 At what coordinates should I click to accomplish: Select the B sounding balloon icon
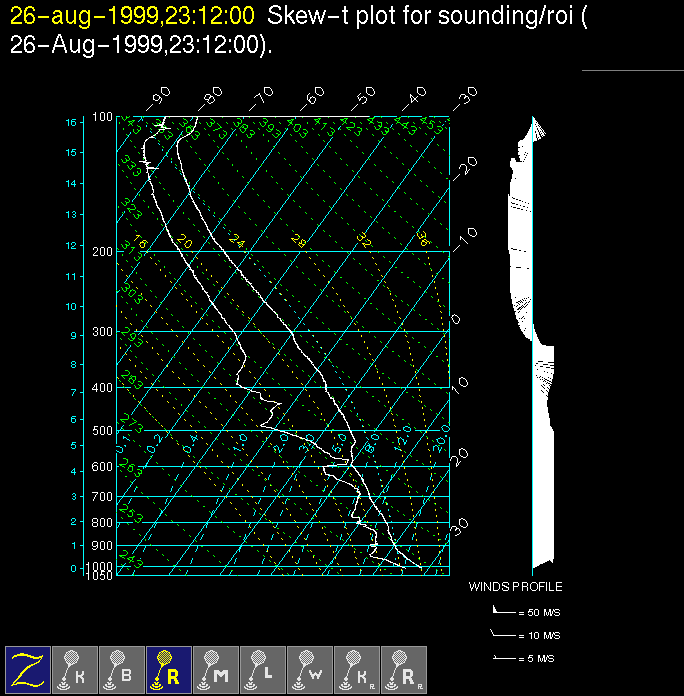click(122, 668)
